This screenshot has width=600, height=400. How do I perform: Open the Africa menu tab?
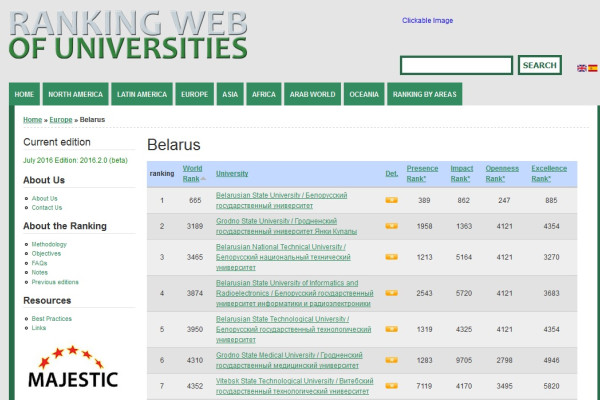click(264, 94)
